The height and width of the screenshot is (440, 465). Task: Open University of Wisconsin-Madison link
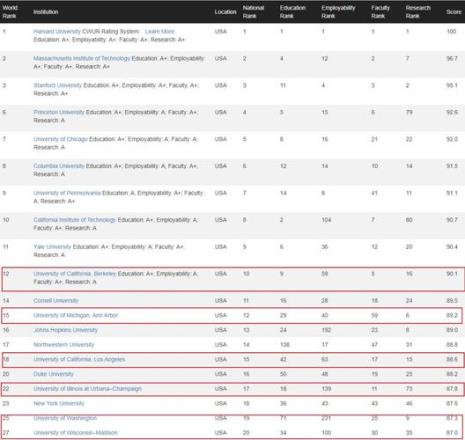coord(75,433)
